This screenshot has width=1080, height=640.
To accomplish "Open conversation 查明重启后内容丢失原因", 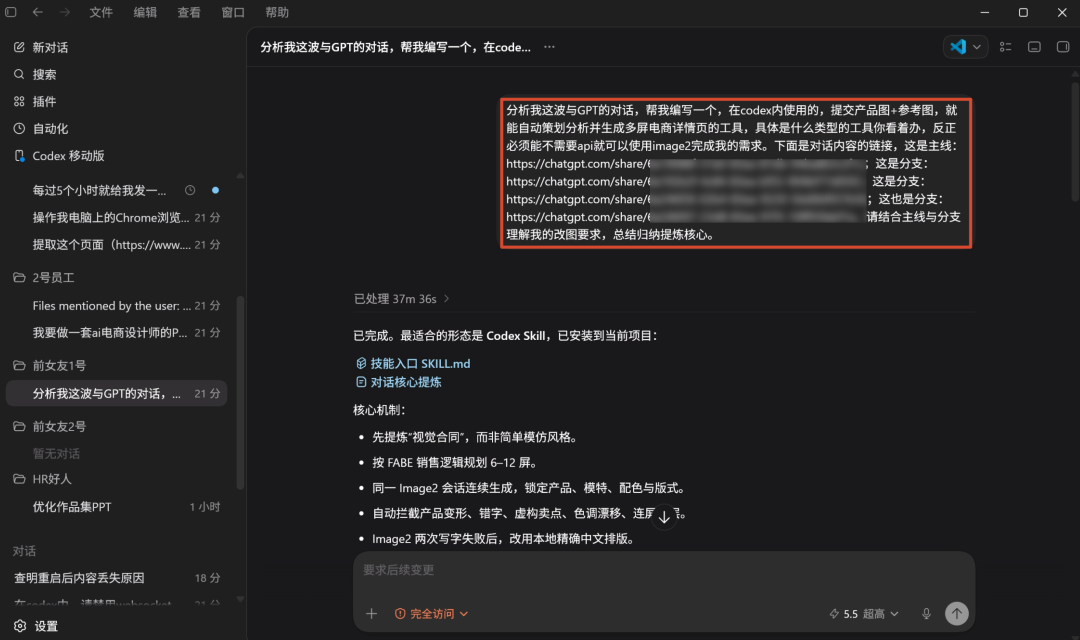I will tap(117, 578).
